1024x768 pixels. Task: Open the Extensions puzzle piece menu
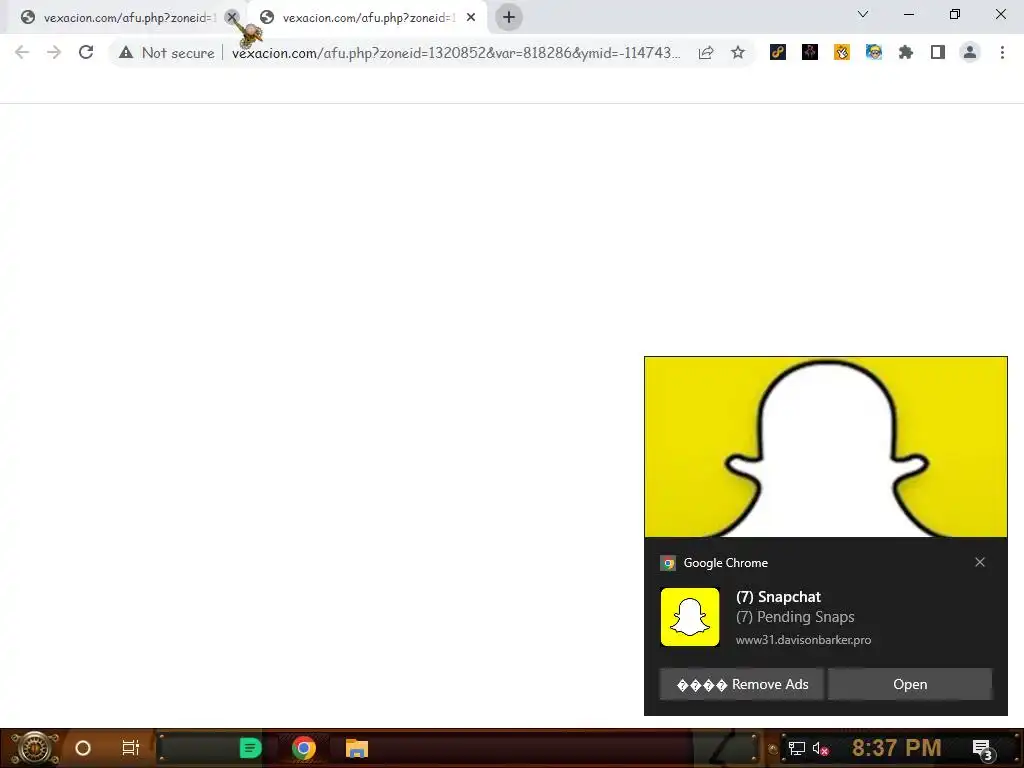[x=906, y=52]
